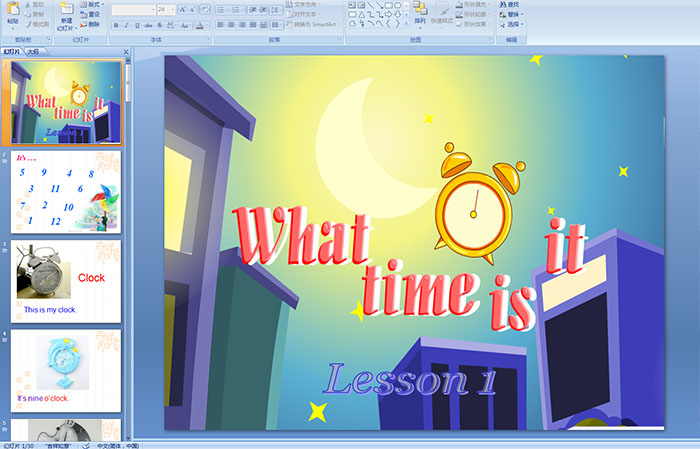Open the font color A dropdown

pos(201,25)
